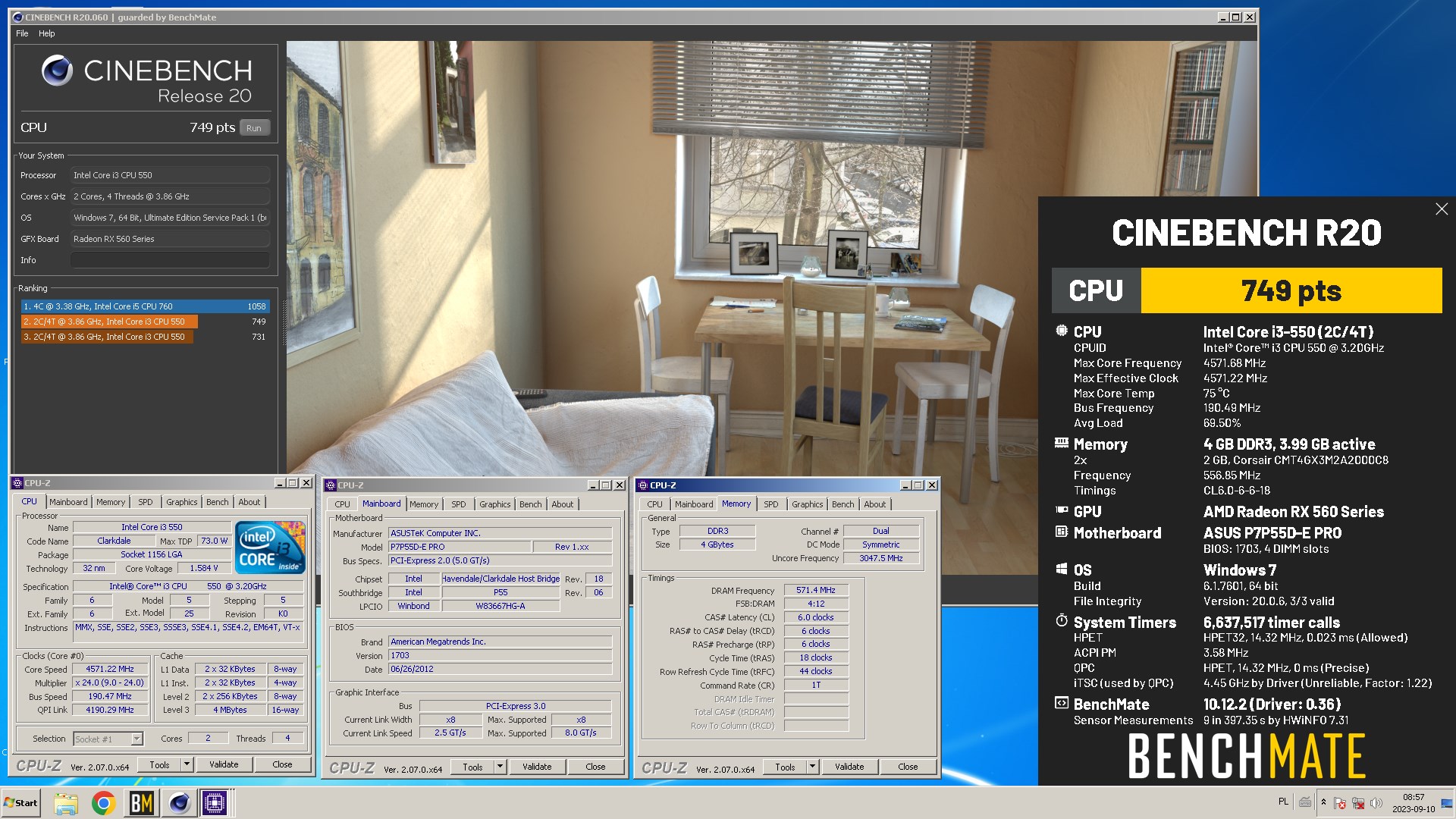Click the Info input field
Image resolution: width=1456 pixels, height=819 pixels.
point(170,260)
